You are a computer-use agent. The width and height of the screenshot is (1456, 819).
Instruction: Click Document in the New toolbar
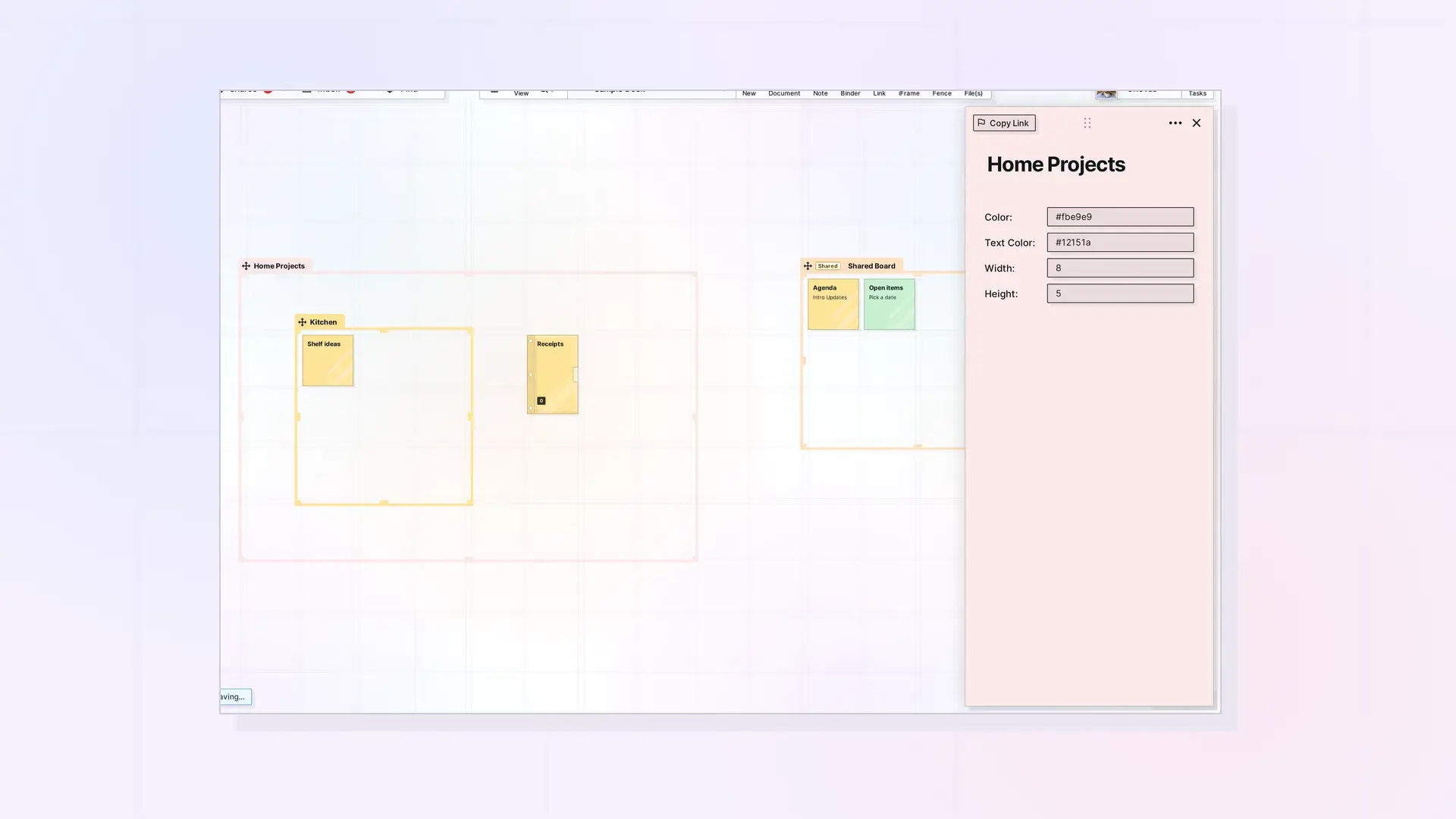(x=784, y=93)
